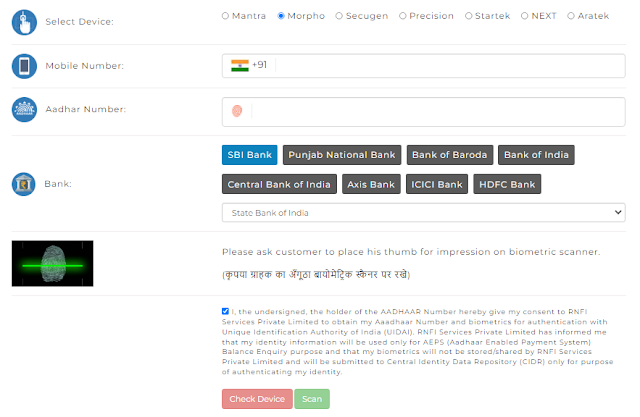Select the Aratek device radio button
This screenshot has height=417, width=640.
(x=571, y=16)
